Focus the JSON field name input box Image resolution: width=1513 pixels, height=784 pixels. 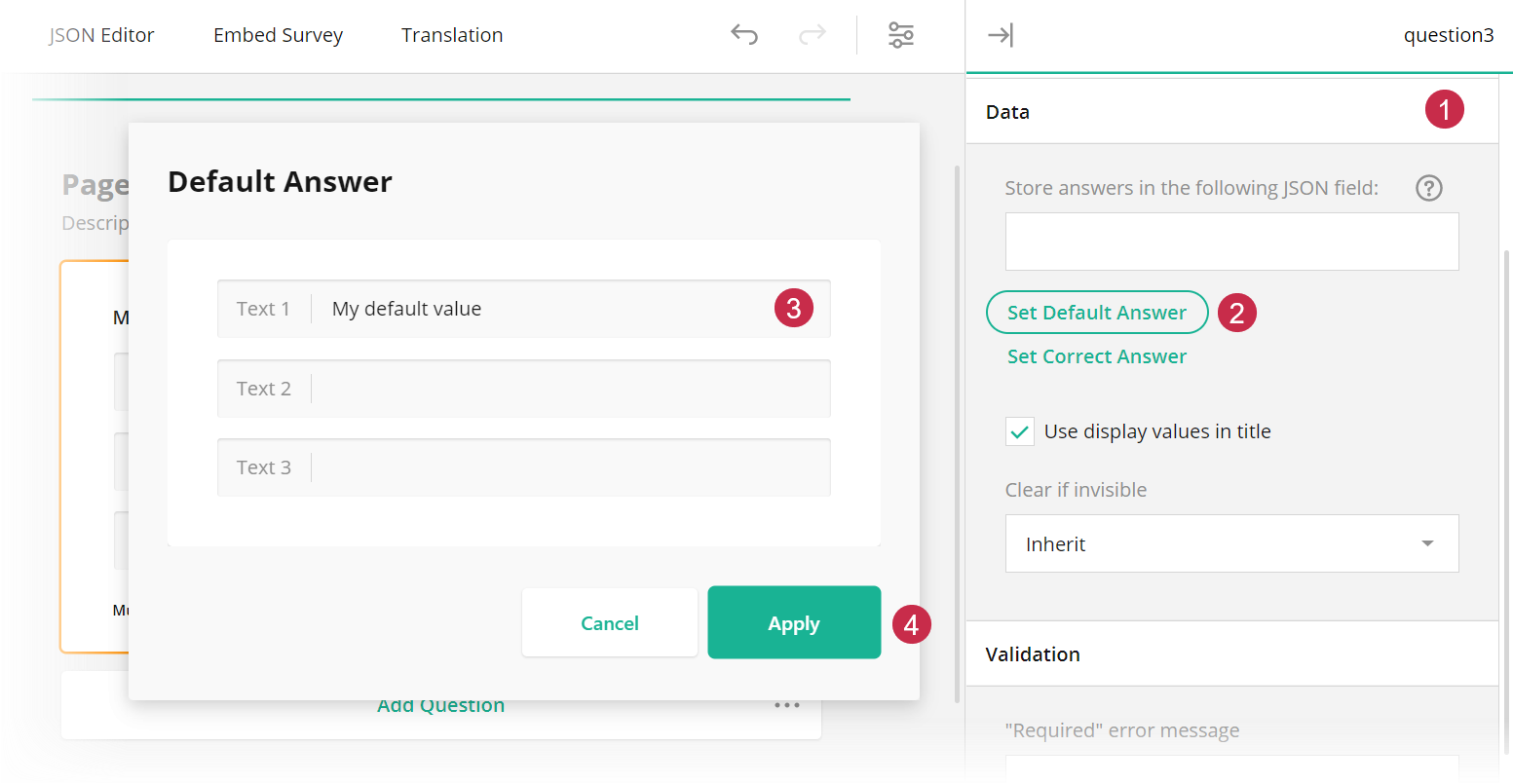pyautogui.click(x=1231, y=242)
